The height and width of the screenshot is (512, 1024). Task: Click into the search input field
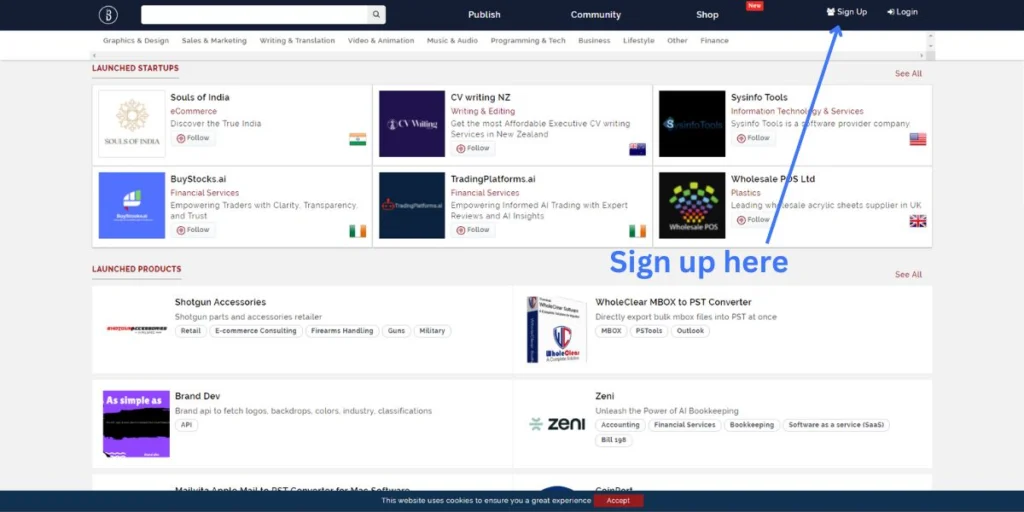(x=254, y=14)
